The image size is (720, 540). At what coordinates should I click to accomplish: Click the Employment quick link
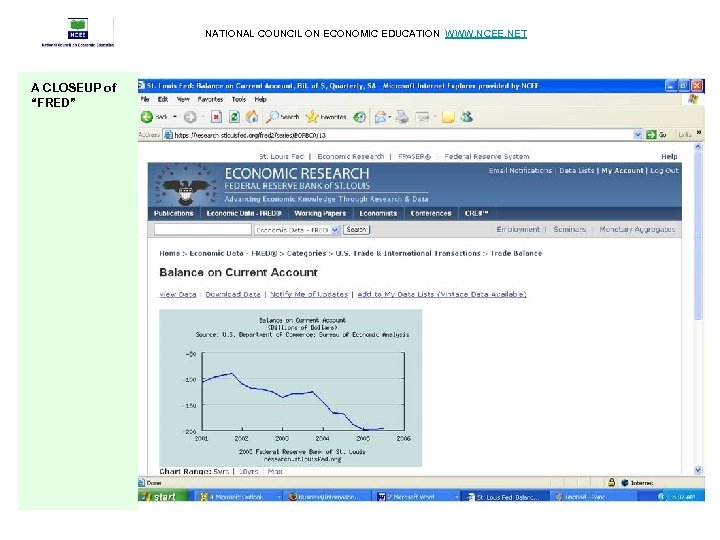click(518, 229)
